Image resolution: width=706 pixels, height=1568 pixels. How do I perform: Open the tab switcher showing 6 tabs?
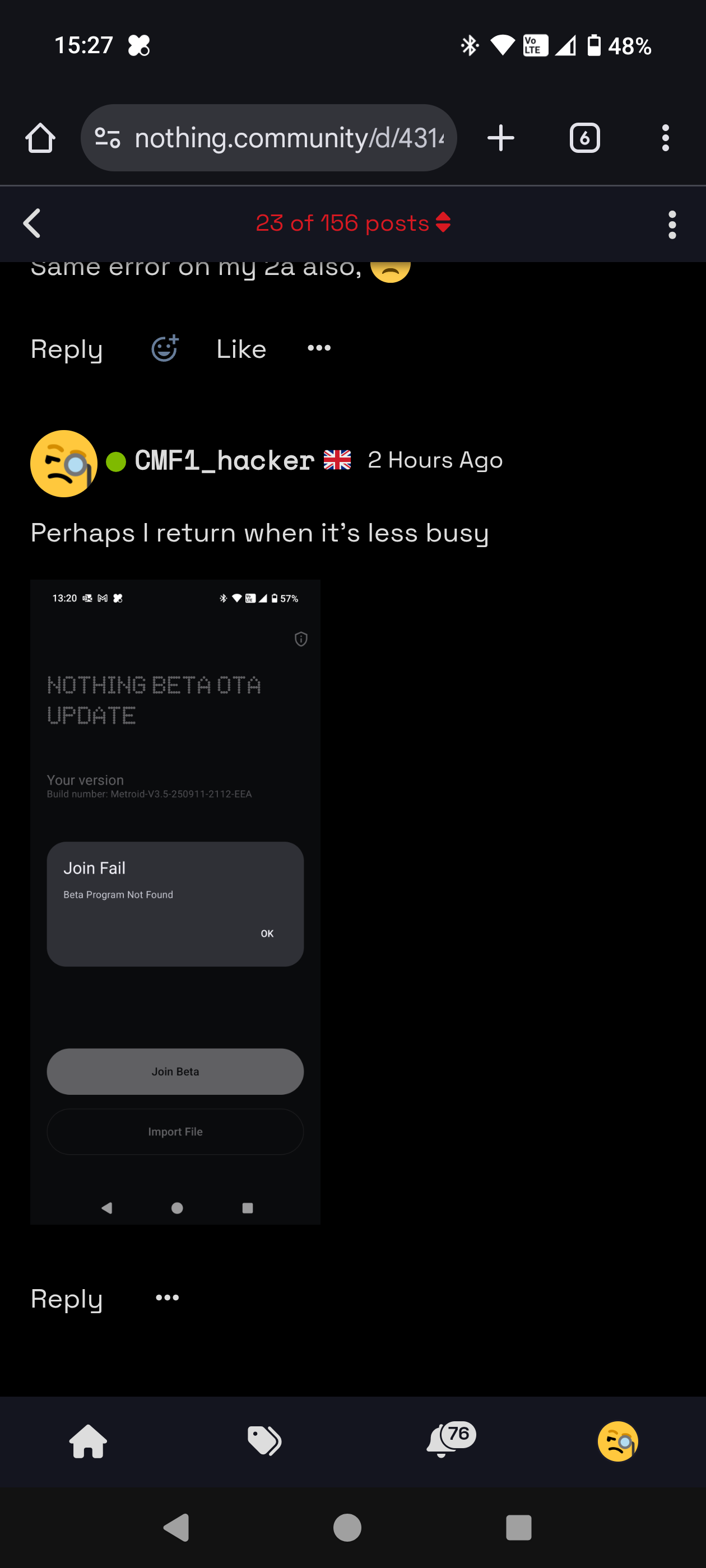tap(584, 138)
